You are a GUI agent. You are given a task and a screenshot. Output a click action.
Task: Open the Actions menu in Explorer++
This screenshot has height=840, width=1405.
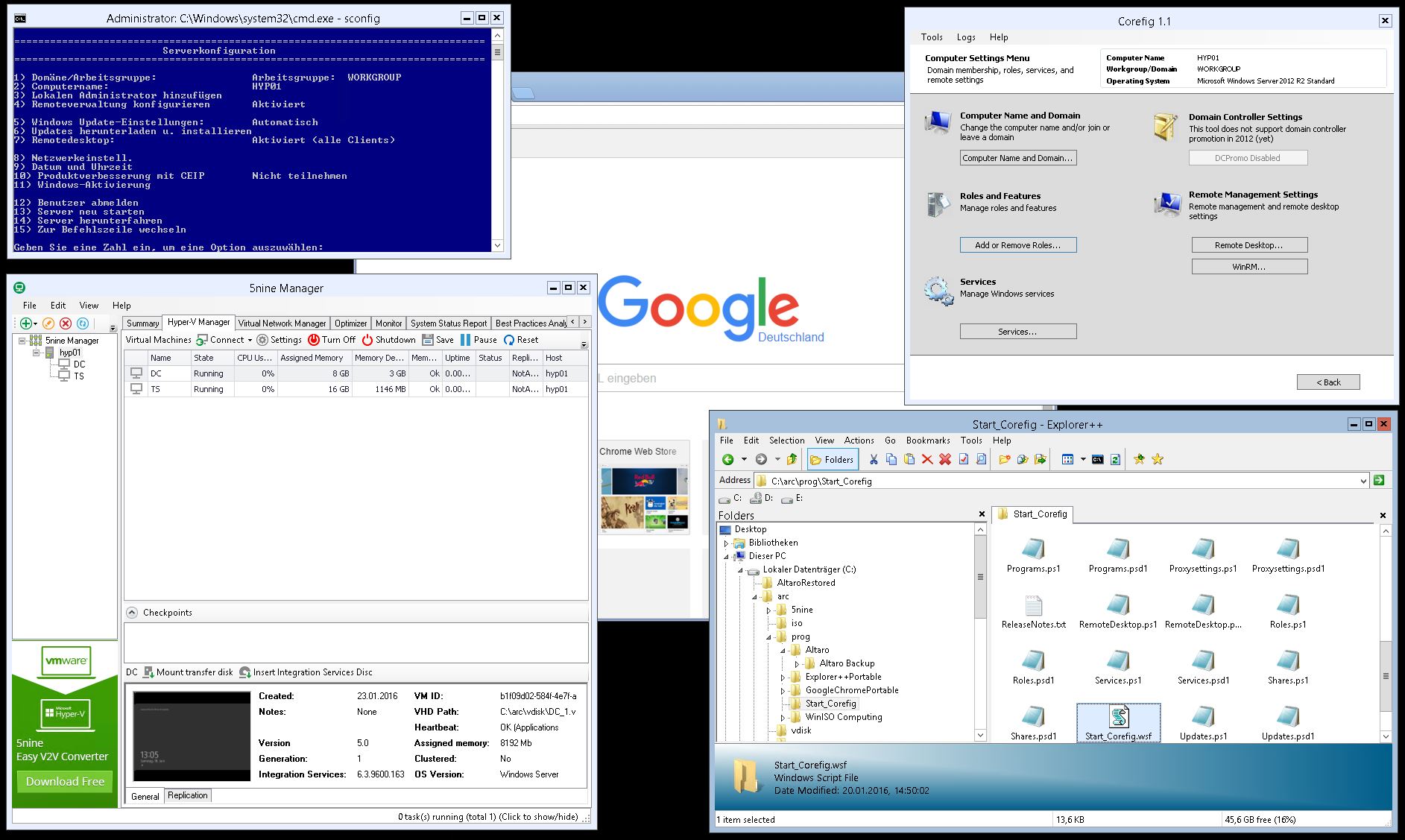pos(859,440)
